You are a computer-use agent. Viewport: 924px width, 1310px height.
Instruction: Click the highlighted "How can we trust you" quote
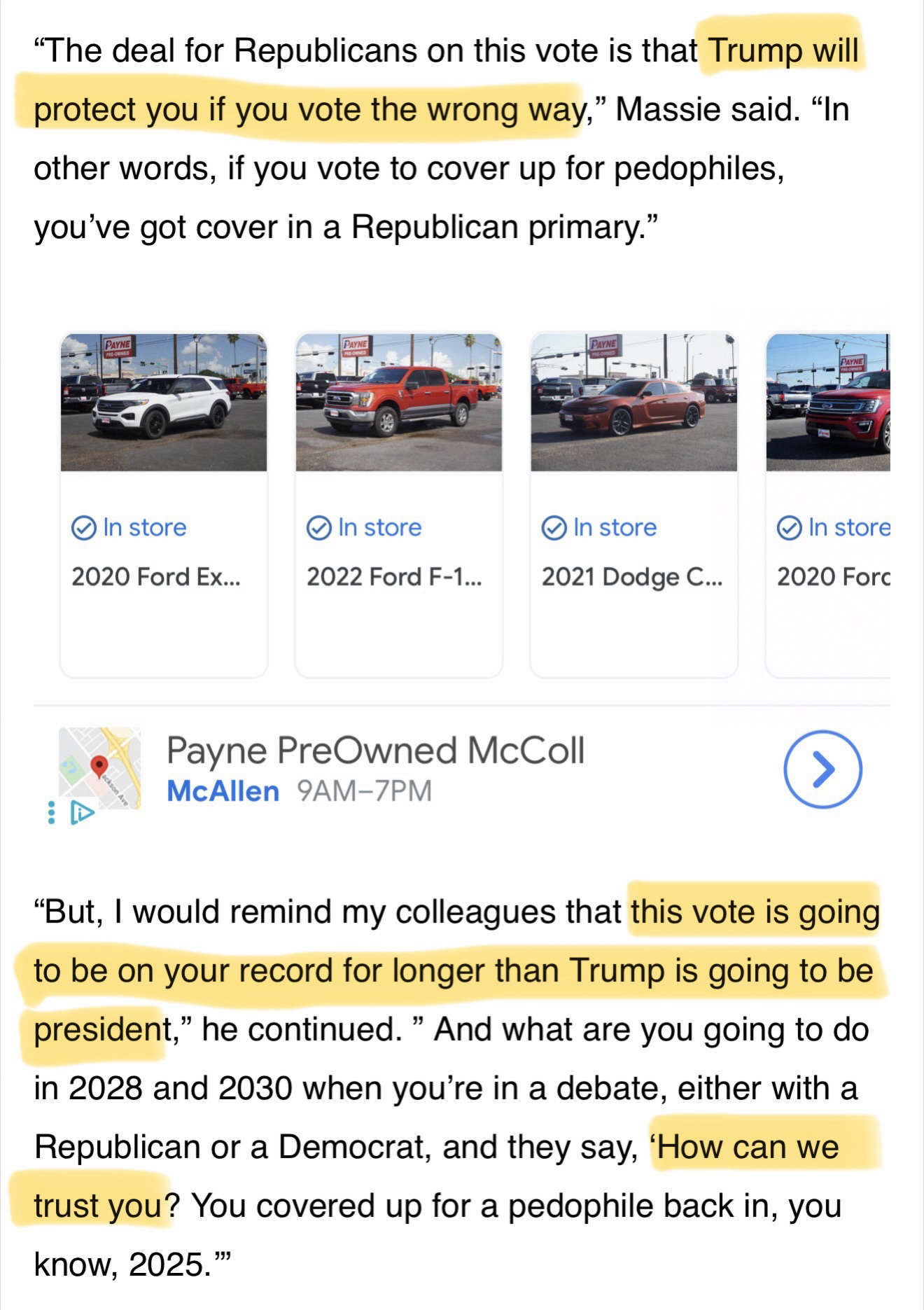tap(745, 1147)
